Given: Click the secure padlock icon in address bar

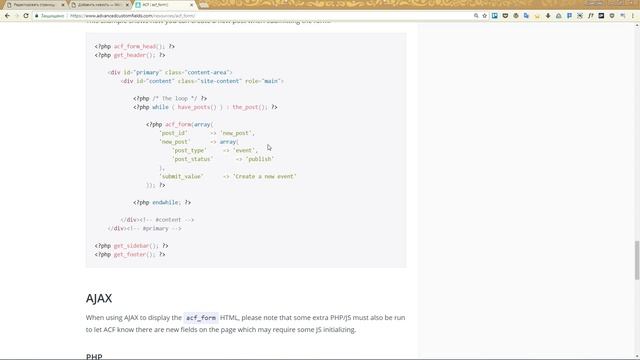Looking at the screenshot, I should pos(36,16).
